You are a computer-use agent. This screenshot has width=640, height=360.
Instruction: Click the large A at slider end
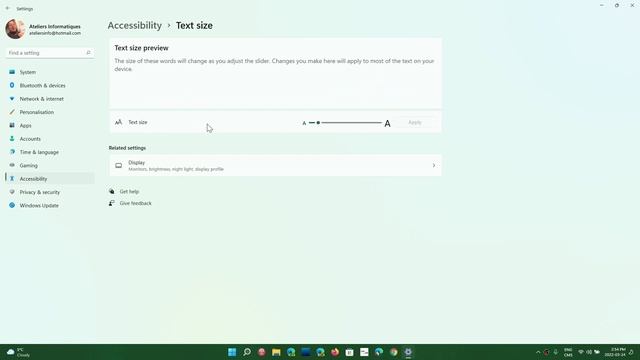387,123
